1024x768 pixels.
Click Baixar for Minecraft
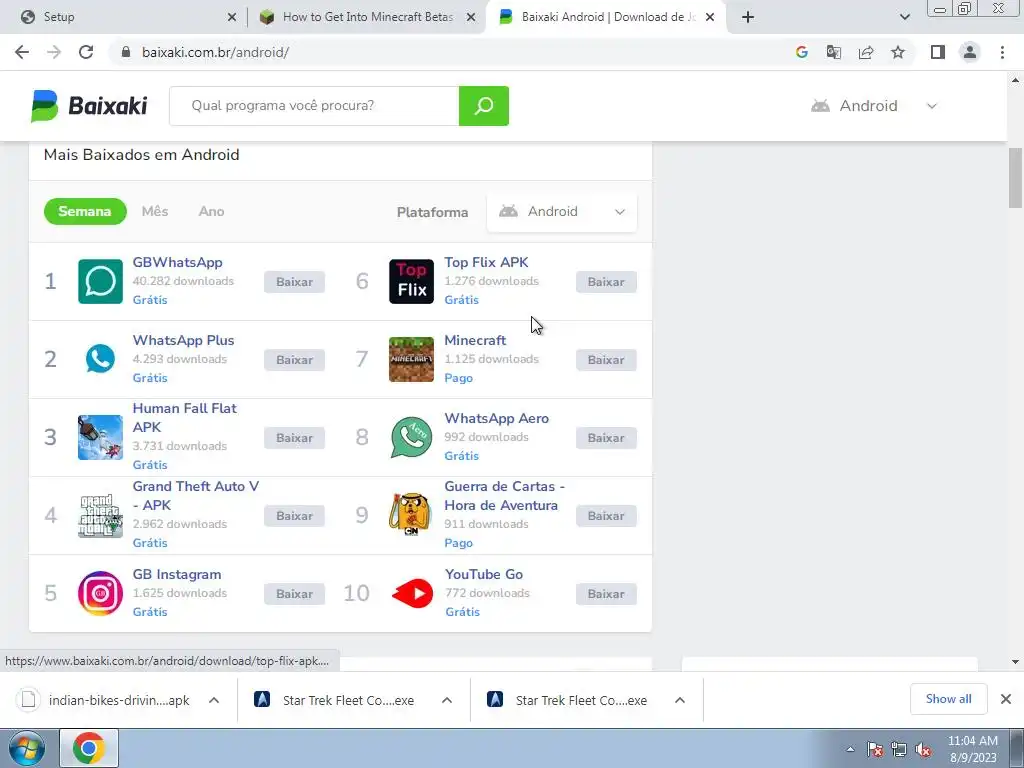[606, 360]
